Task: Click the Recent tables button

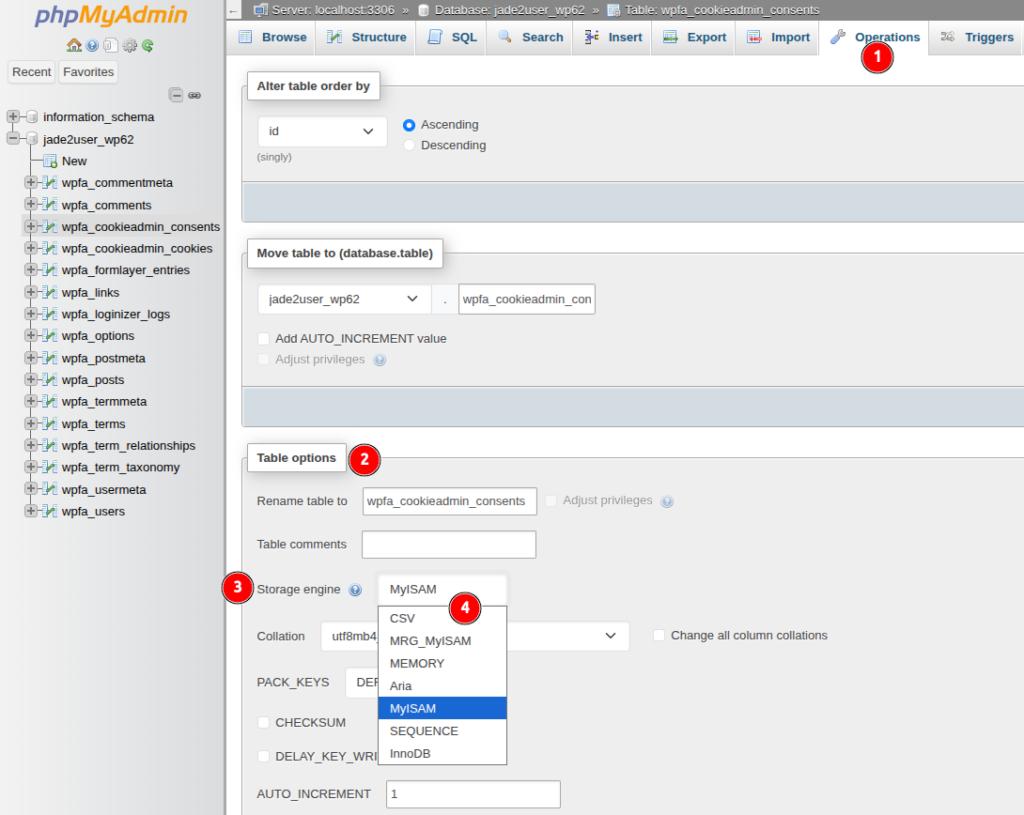Action: click(31, 72)
